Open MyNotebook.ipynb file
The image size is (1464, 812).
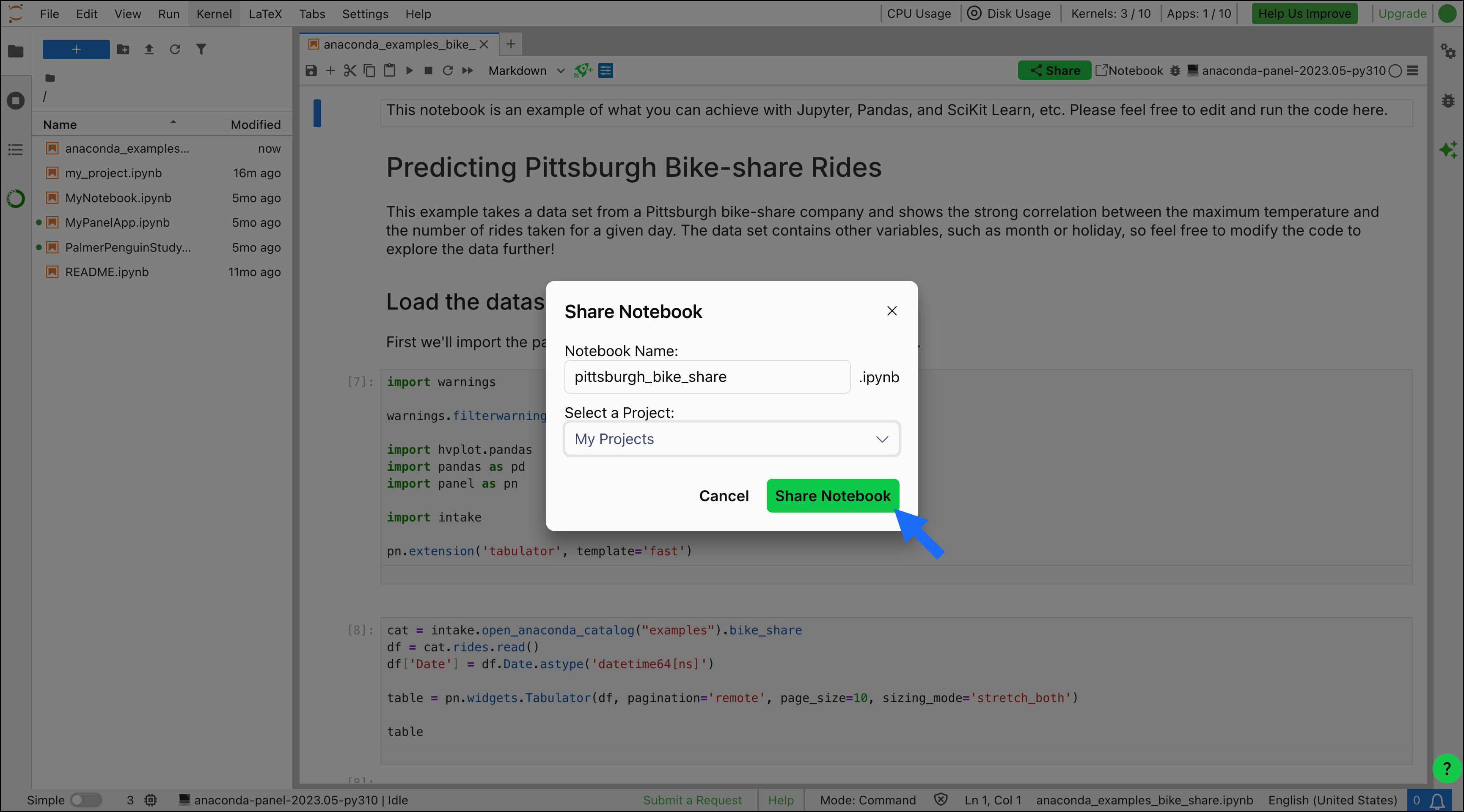162,198
